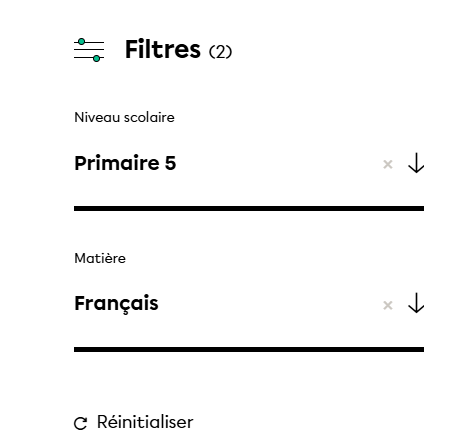Screen dimensions: 466x444
Task: Click the thick underline below Primaire 5
Action: [x=249, y=208]
